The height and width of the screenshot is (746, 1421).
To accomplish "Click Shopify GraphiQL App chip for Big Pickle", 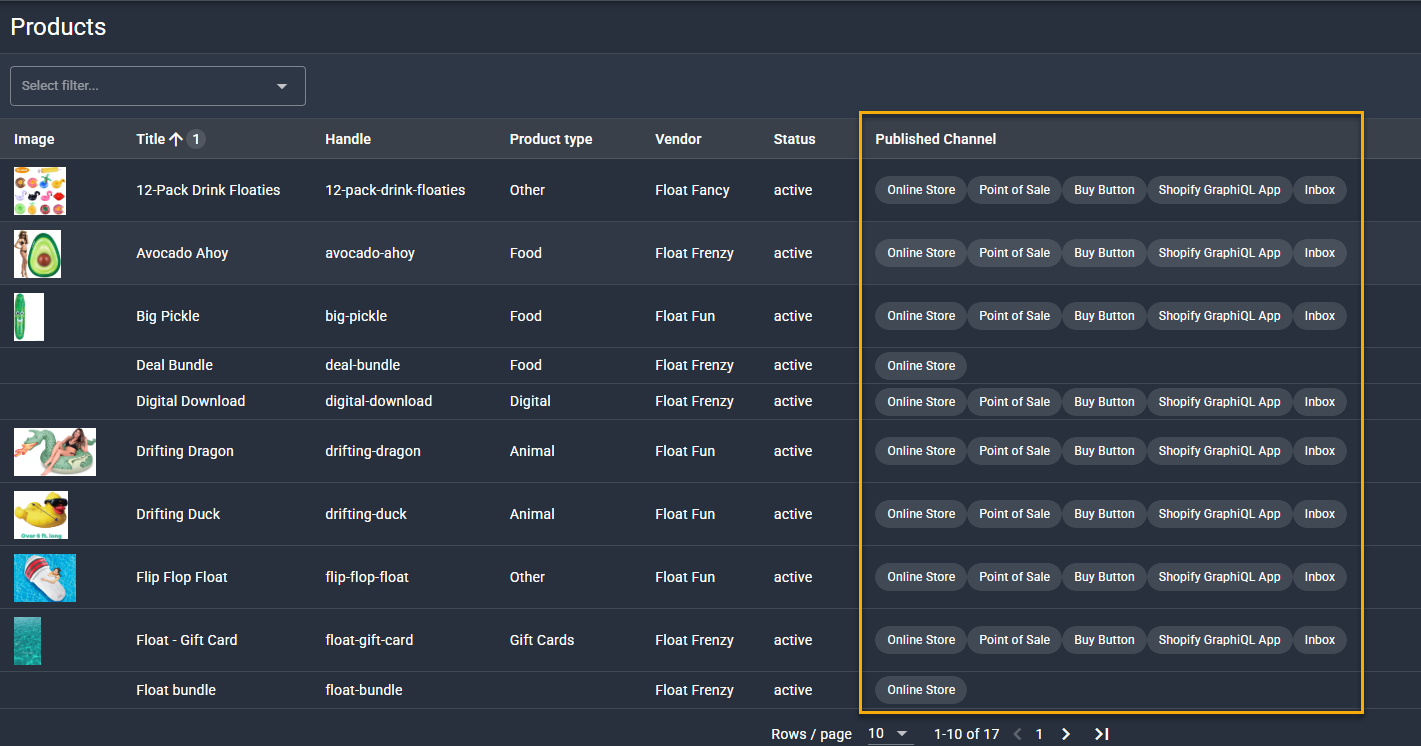I will [1219, 316].
